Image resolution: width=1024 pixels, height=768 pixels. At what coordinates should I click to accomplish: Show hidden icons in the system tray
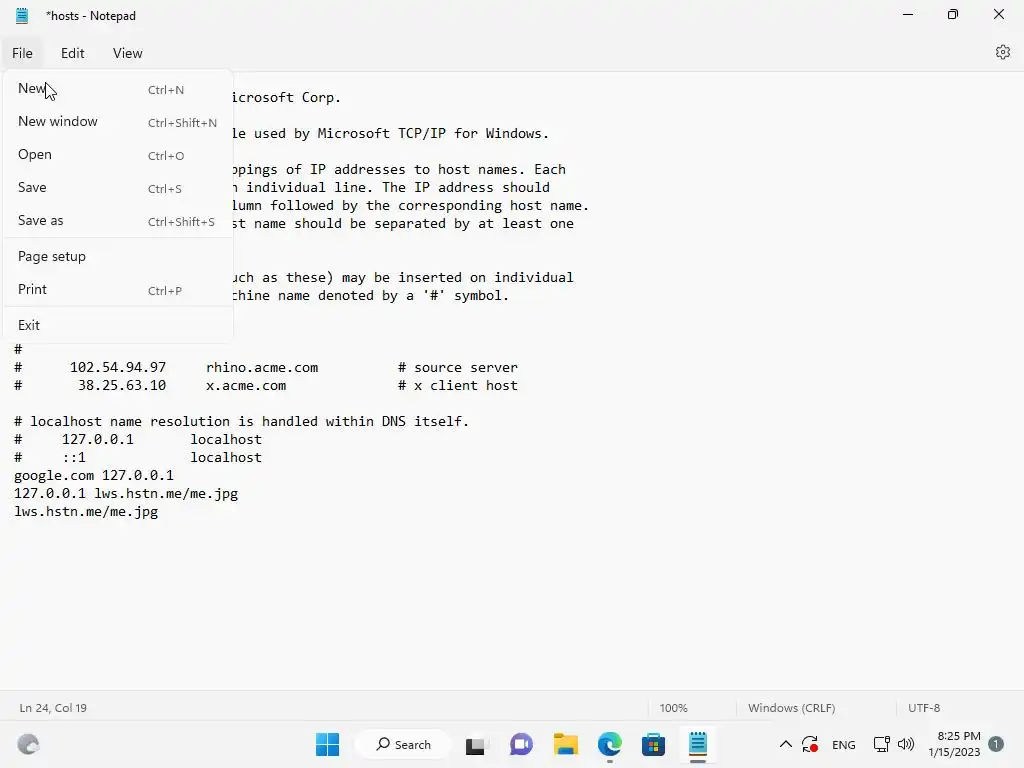786,744
